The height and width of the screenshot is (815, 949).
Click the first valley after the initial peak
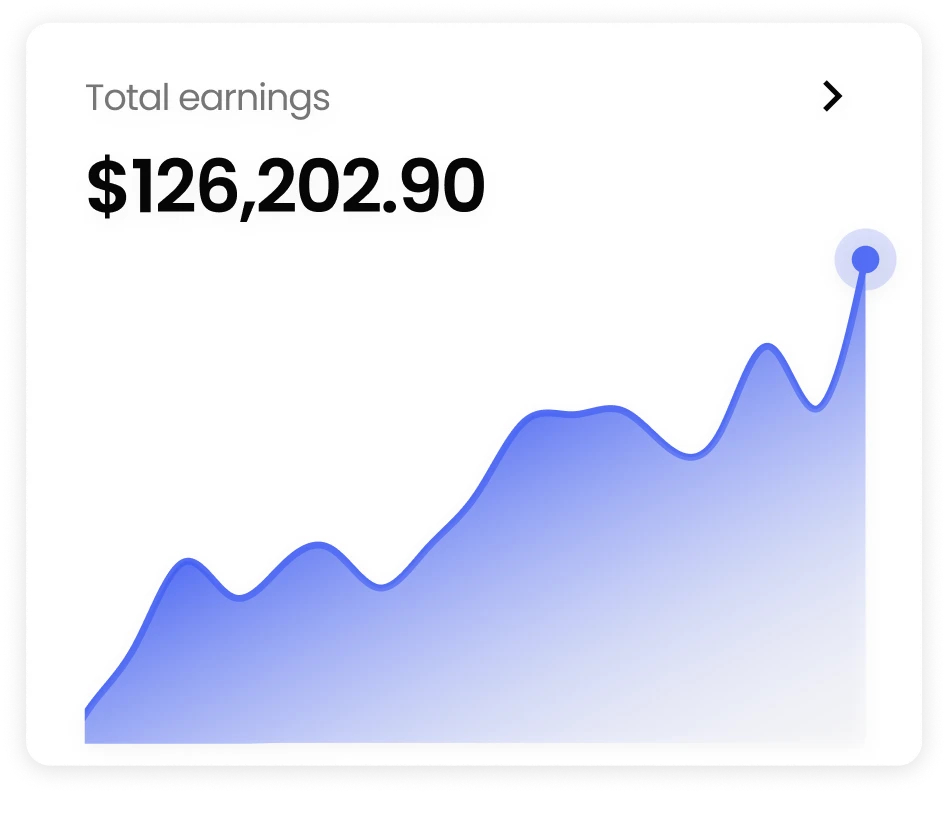[x=239, y=597]
